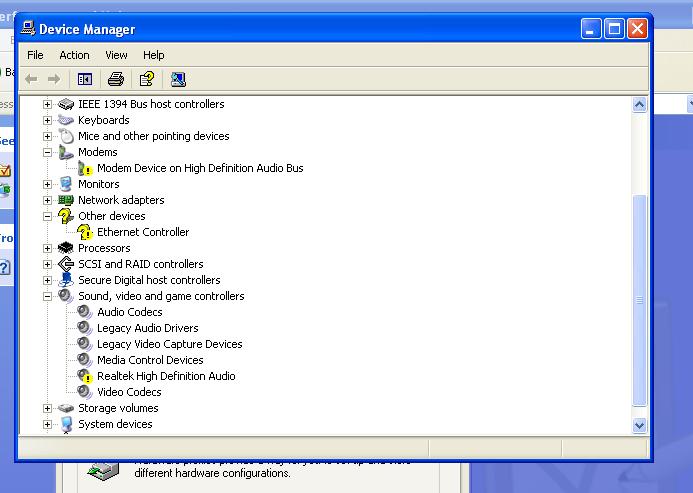Image resolution: width=693 pixels, height=493 pixels.
Task: Click the Keyboards category icon
Action: [66, 120]
